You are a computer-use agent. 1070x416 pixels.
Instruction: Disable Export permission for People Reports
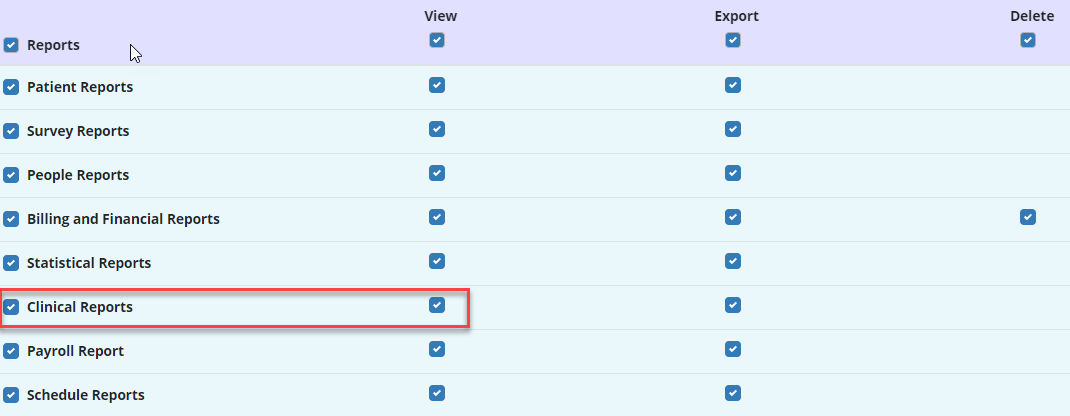[733, 173]
